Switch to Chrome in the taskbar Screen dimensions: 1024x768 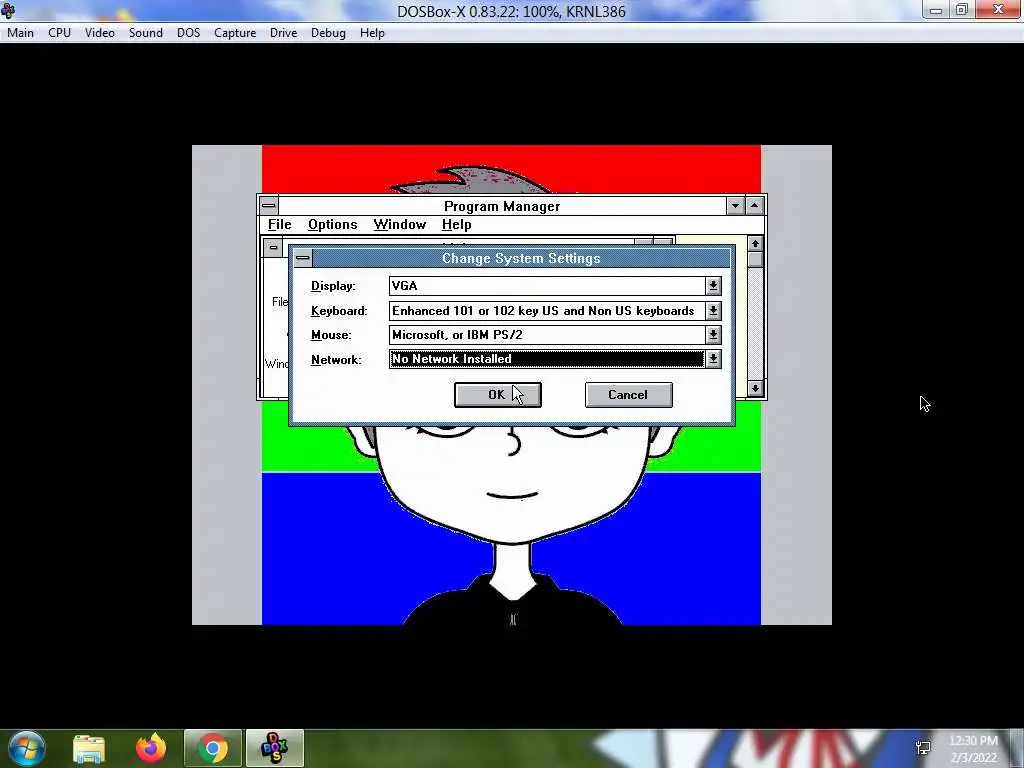coord(213,748)
